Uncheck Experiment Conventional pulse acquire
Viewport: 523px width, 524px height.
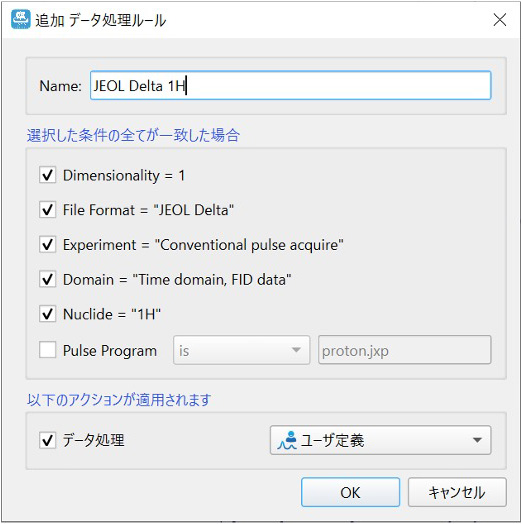pyautogui.click(x=47, y=244)
